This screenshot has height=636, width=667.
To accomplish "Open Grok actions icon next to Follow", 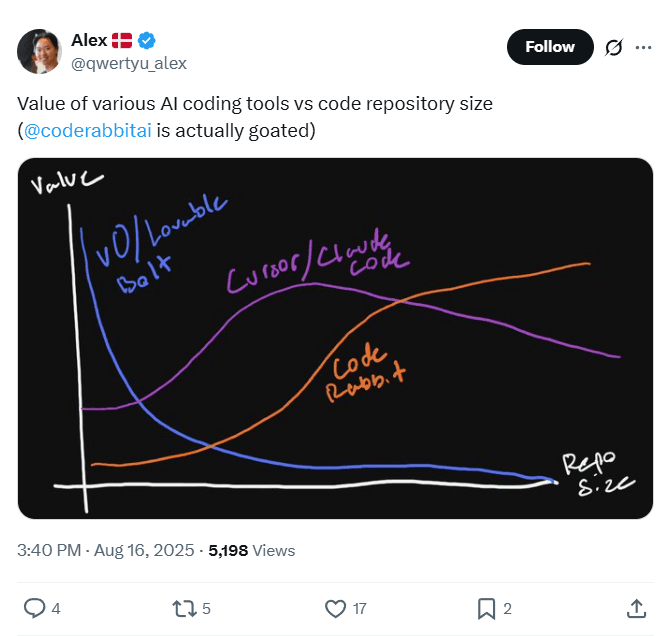I will (615, 47).
